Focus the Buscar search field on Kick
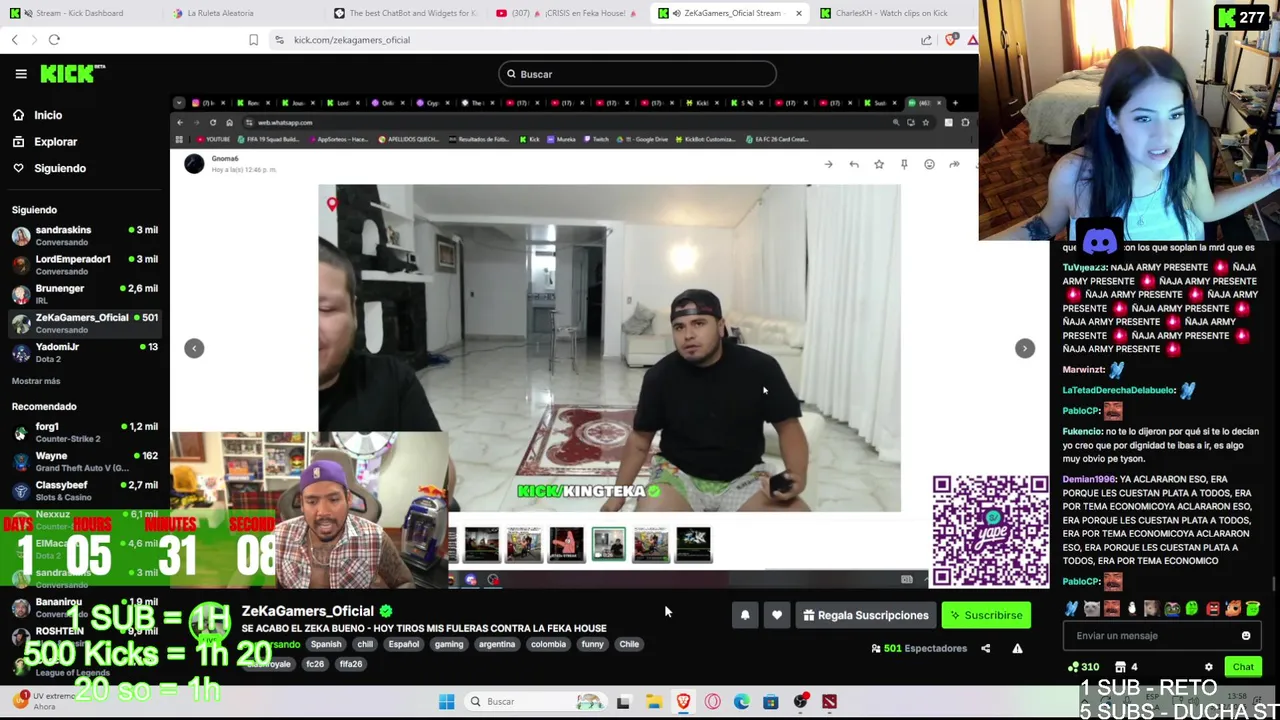Screen dimensions: 1280x720 point(637,74)
